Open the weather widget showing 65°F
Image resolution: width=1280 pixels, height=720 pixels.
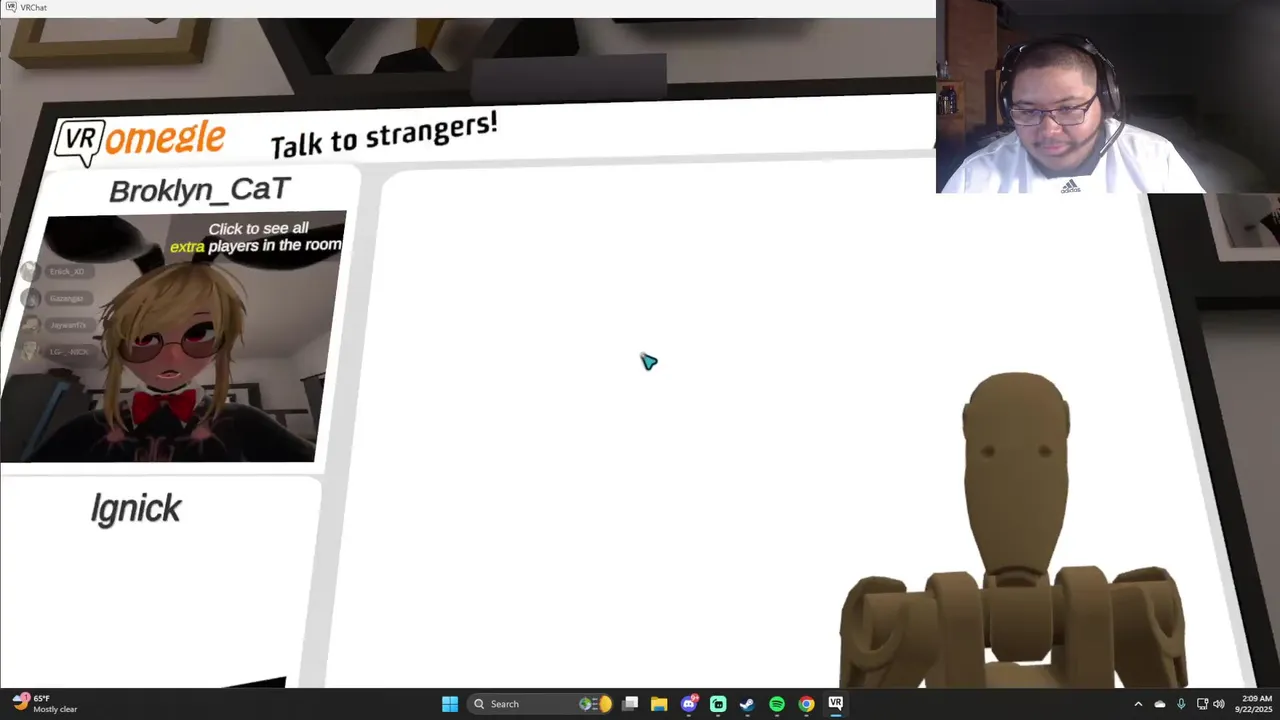pos(45,704)
